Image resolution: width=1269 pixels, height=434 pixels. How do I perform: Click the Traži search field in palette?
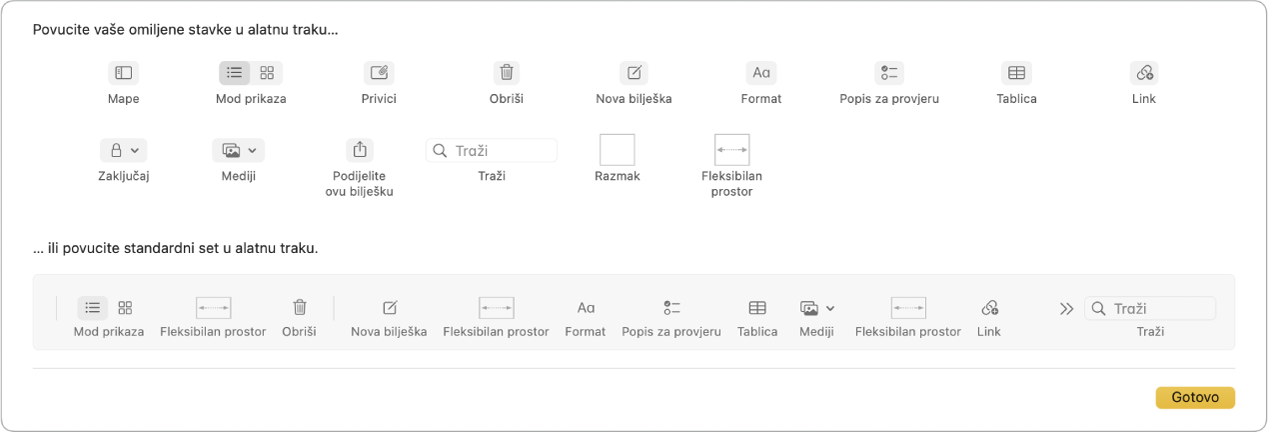pyautogui.click(x=492, y=150)
